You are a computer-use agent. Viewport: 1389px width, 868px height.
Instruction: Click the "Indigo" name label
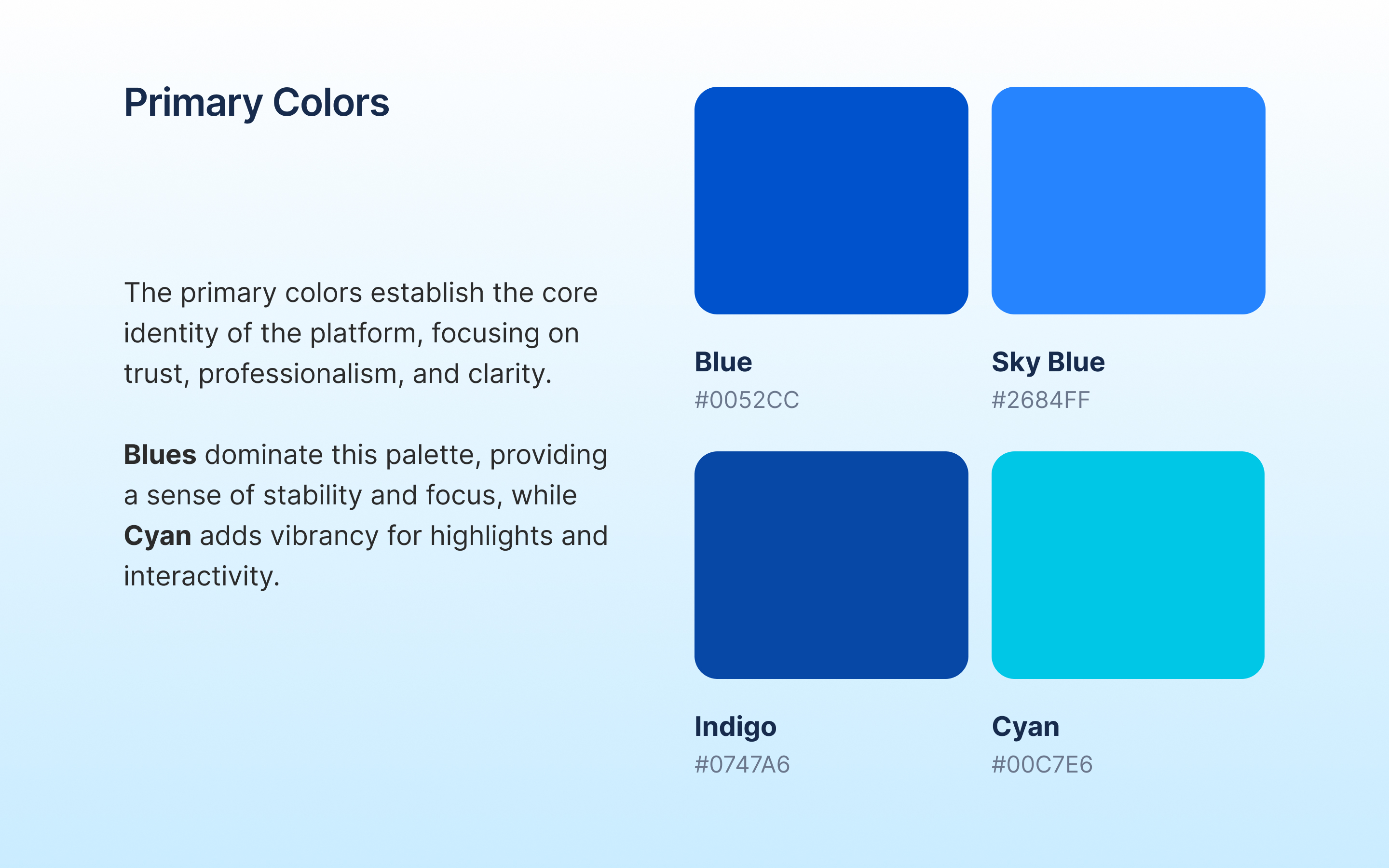tap(735, 727)
